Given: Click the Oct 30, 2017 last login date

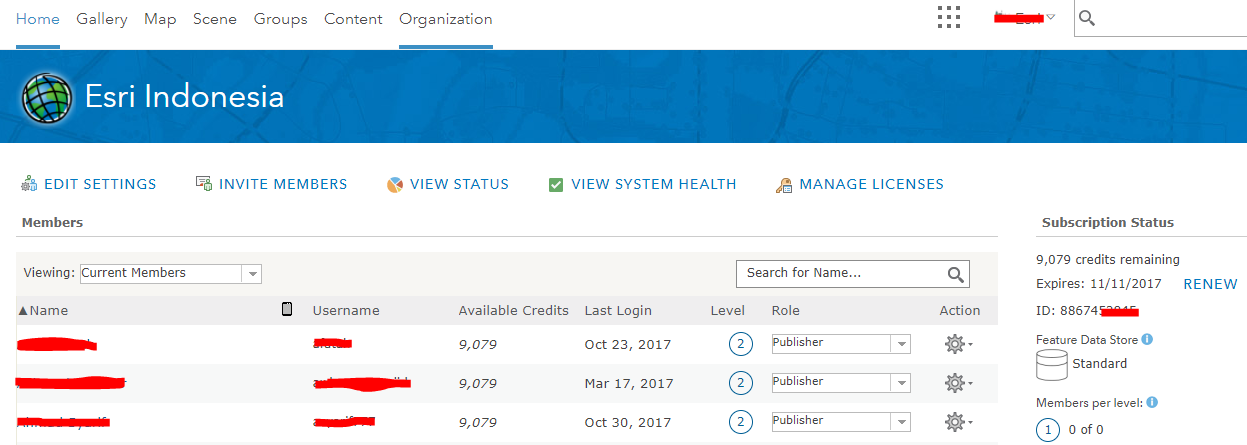Looking at the screenshot, I should click(628, 422).
